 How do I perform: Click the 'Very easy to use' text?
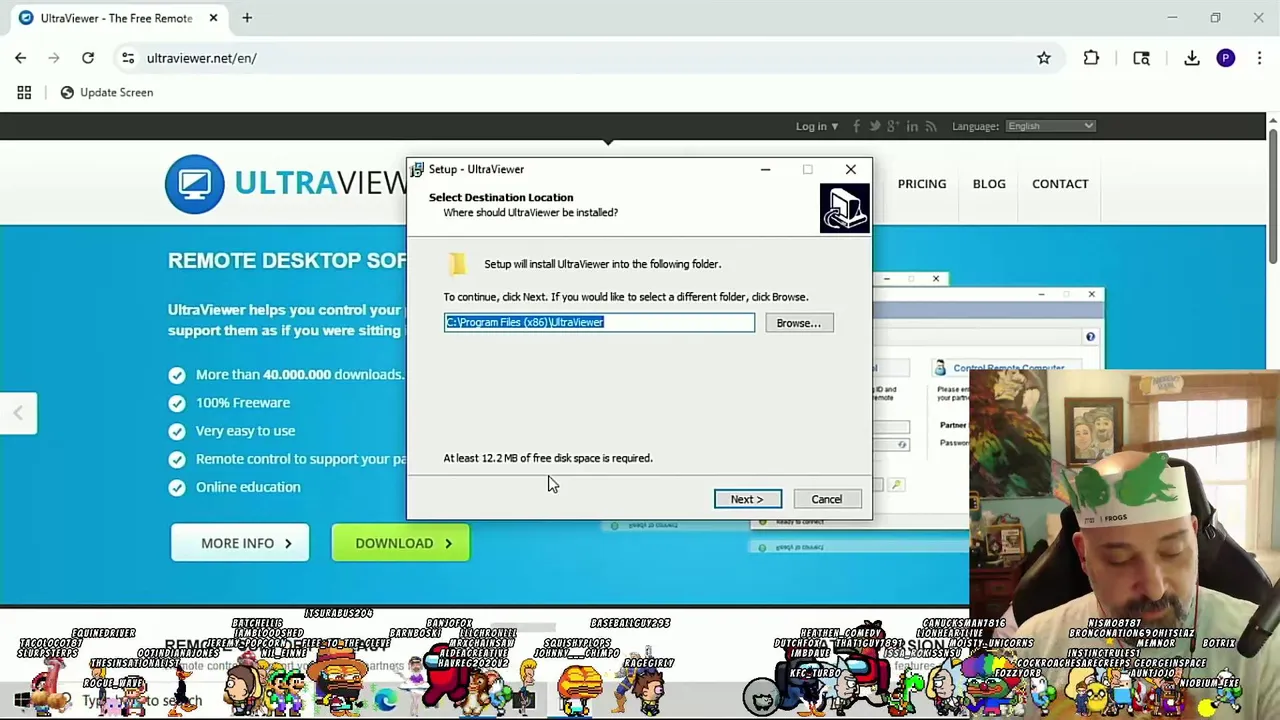point(245,430)
